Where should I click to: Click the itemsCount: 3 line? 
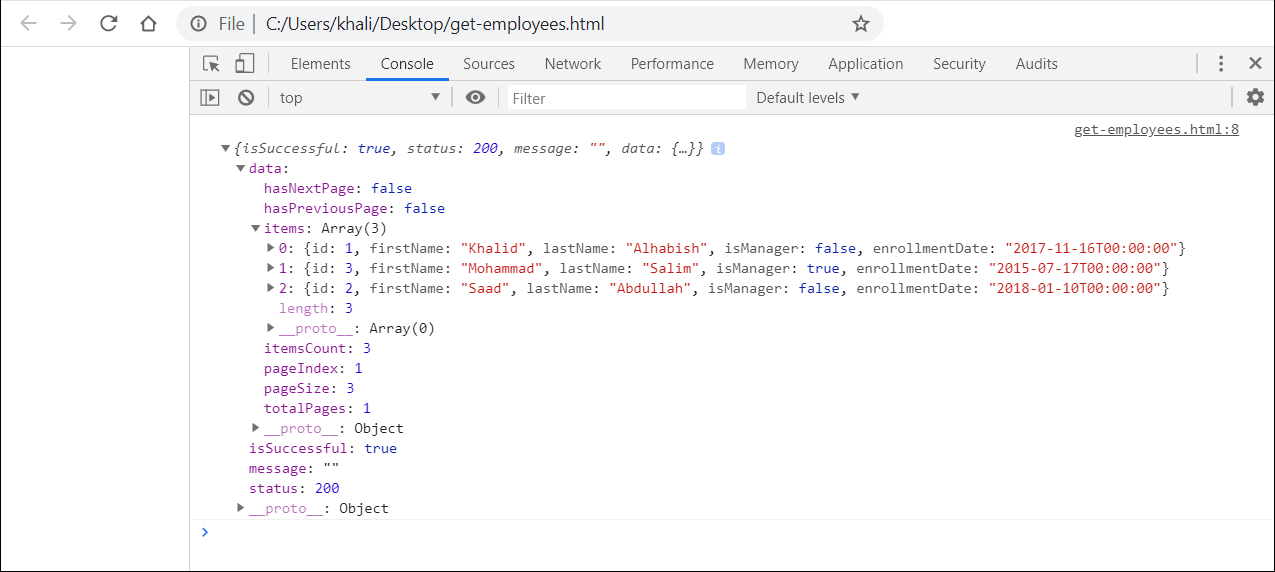click(x=317, y=348)
